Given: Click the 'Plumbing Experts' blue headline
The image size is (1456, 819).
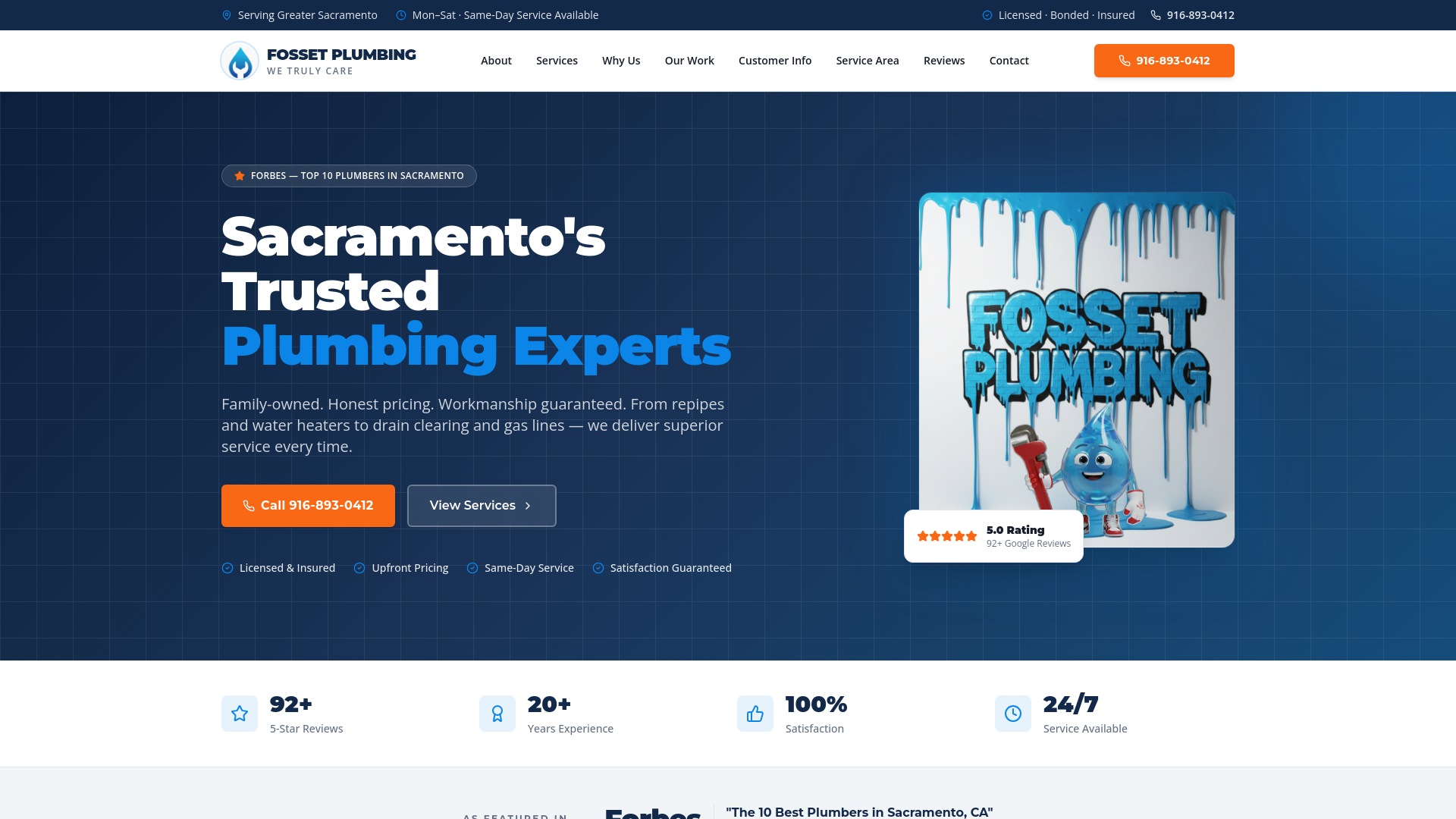Looking at the screenshot, I should coord(476,347).
